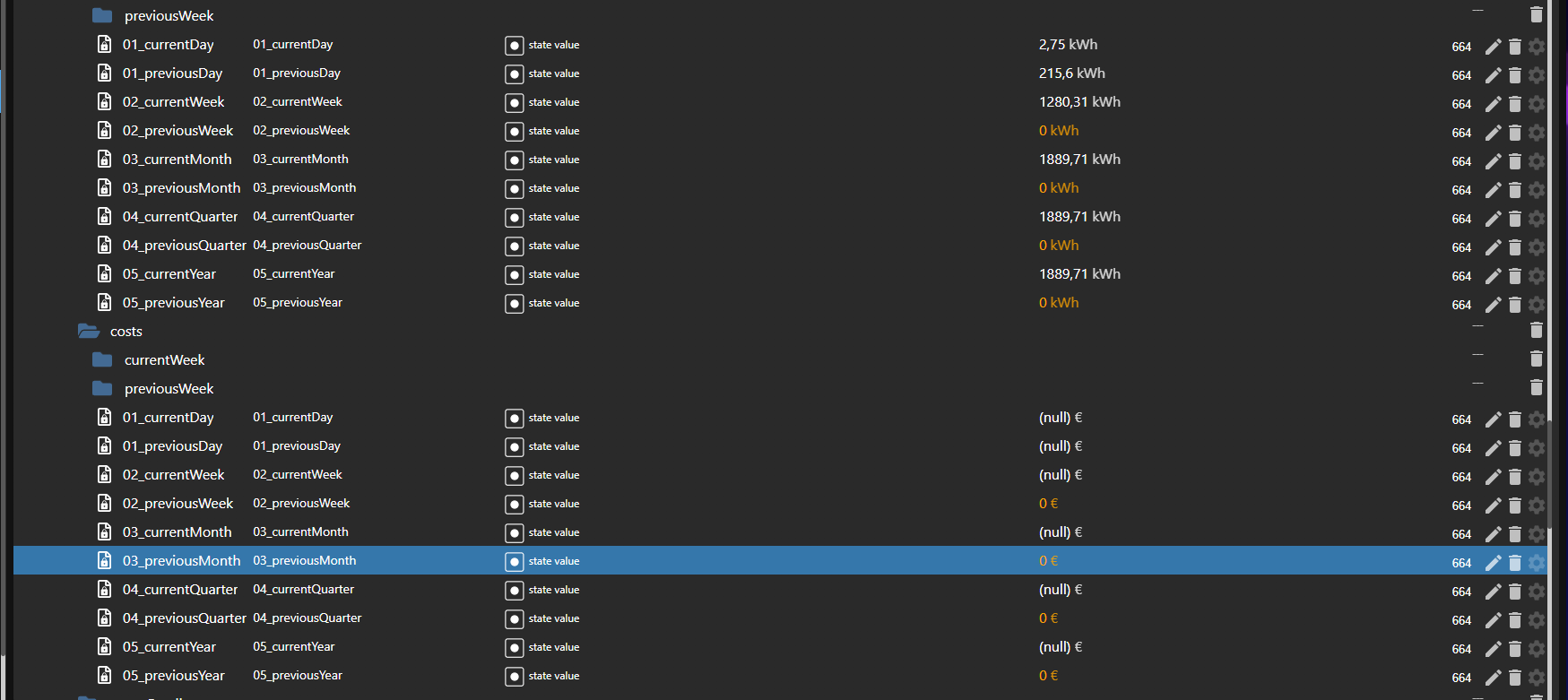Click the 215,6 kWh value
1568x700 pixels.
pyautogui.click(x=1072, y=73)
